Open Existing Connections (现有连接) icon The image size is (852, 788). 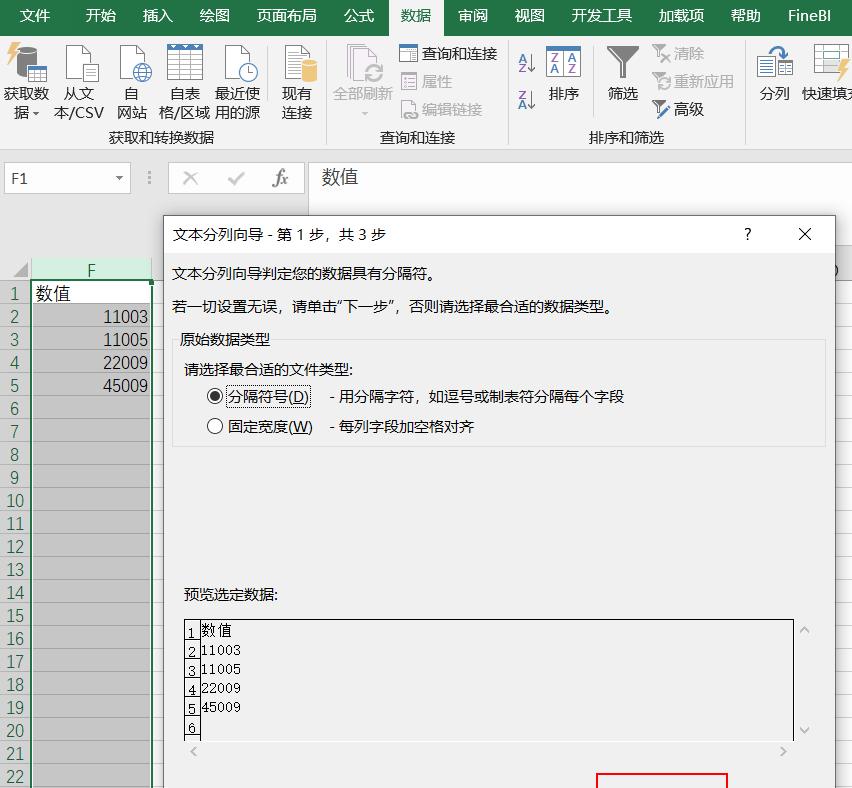tap(299, 62)
